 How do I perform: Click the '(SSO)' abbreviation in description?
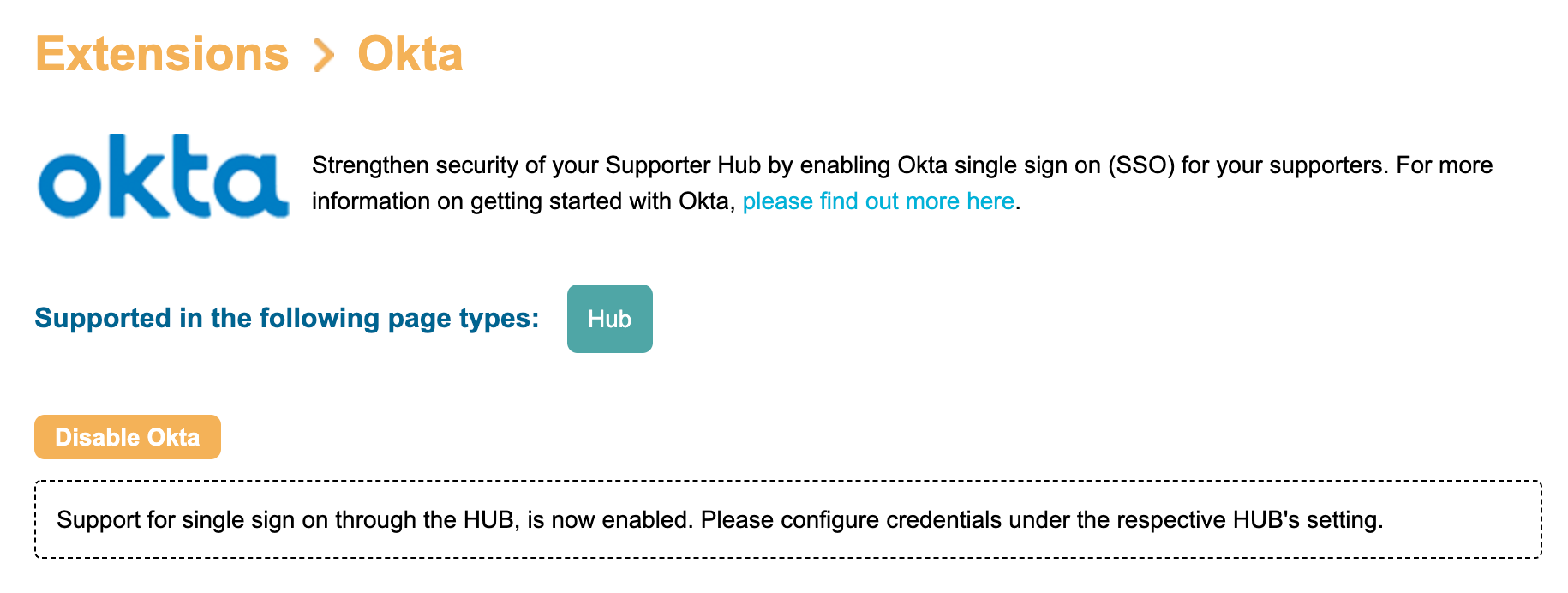click(1140, 165)
